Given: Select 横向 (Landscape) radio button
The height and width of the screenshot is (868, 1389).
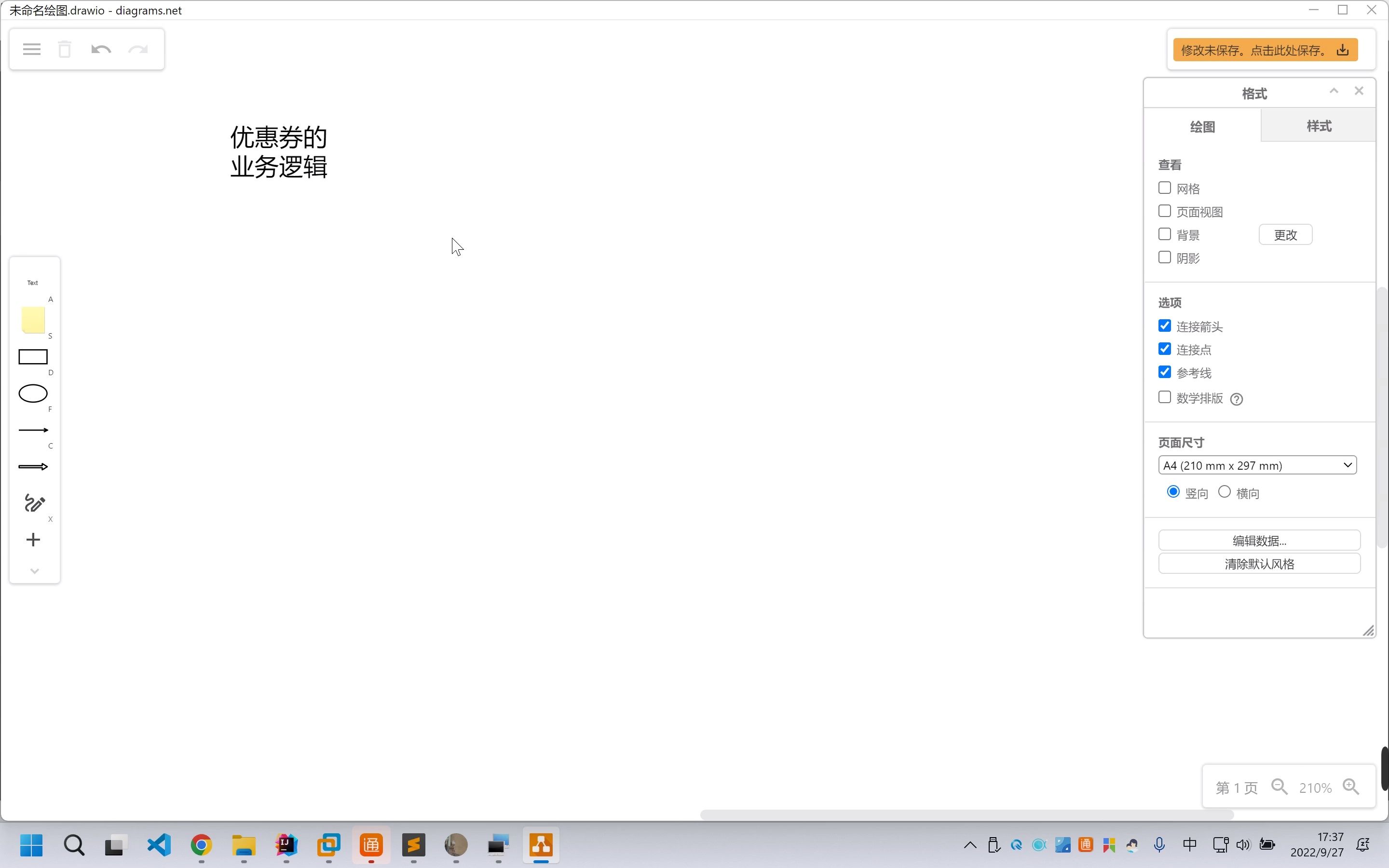Looking at the screenshot, I should tap(1224, 492).
